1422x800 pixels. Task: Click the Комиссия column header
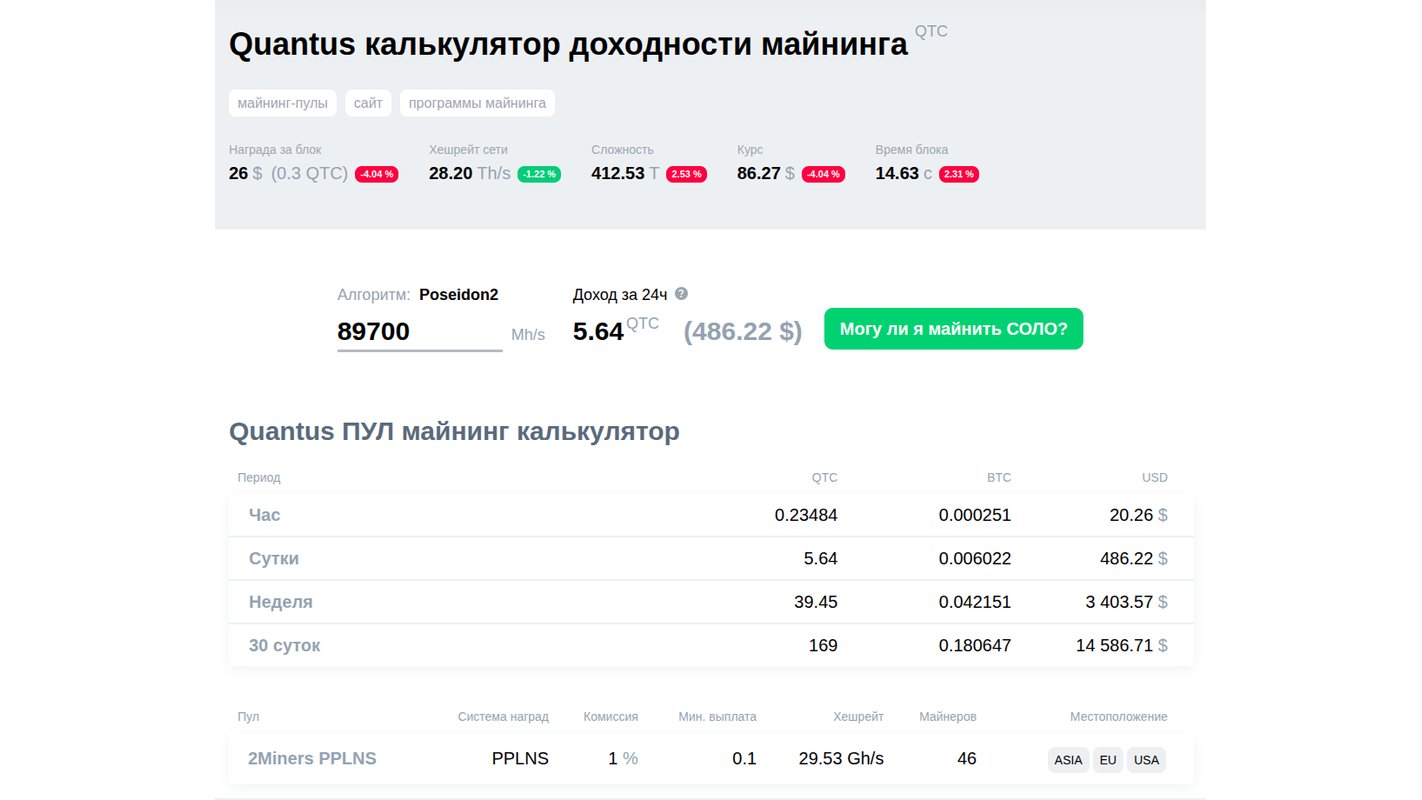[611, 717]
